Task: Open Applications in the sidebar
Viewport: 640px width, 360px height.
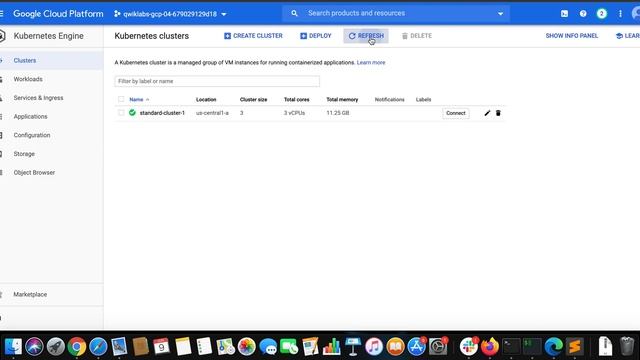Action: pyautogui.click(x=31, y=116)
